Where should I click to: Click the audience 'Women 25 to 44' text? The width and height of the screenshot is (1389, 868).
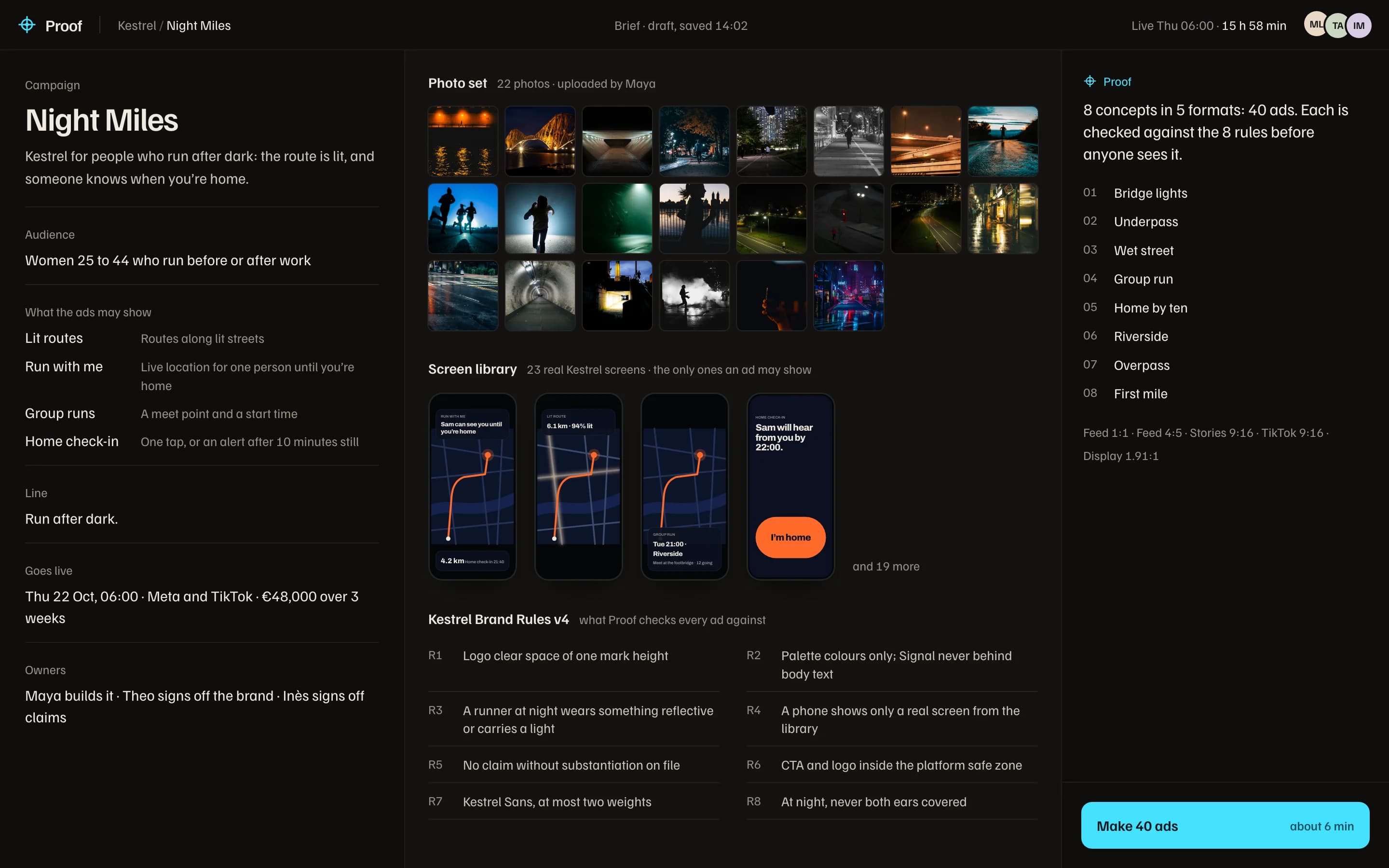click(168, 260)
